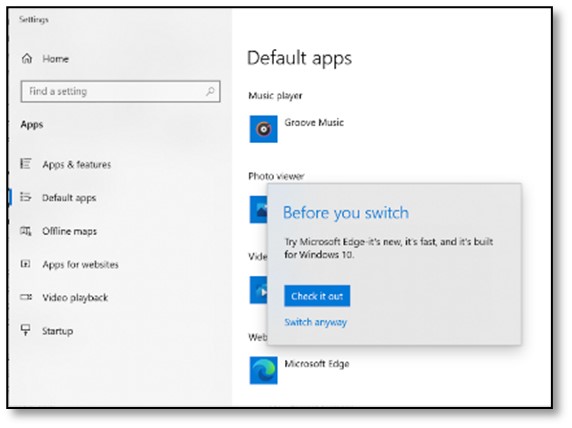Click the Default apps page heading
This screenshot has width=572, height=428.
point(299,58)
